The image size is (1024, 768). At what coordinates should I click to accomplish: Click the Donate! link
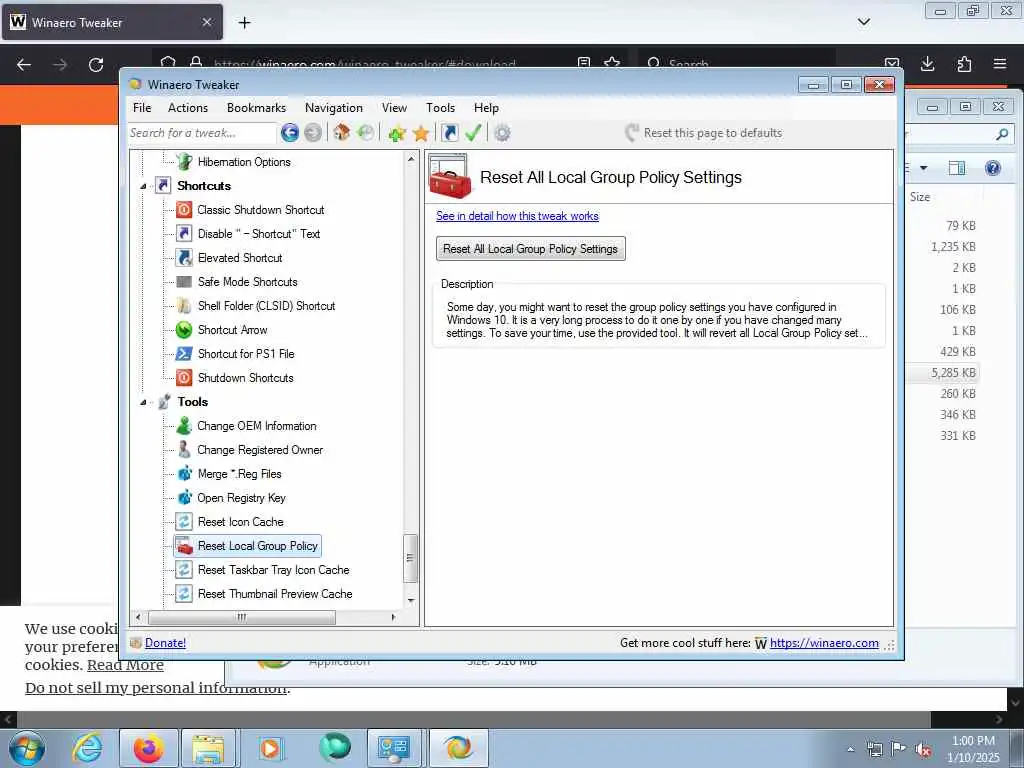[x=165, y=643]
